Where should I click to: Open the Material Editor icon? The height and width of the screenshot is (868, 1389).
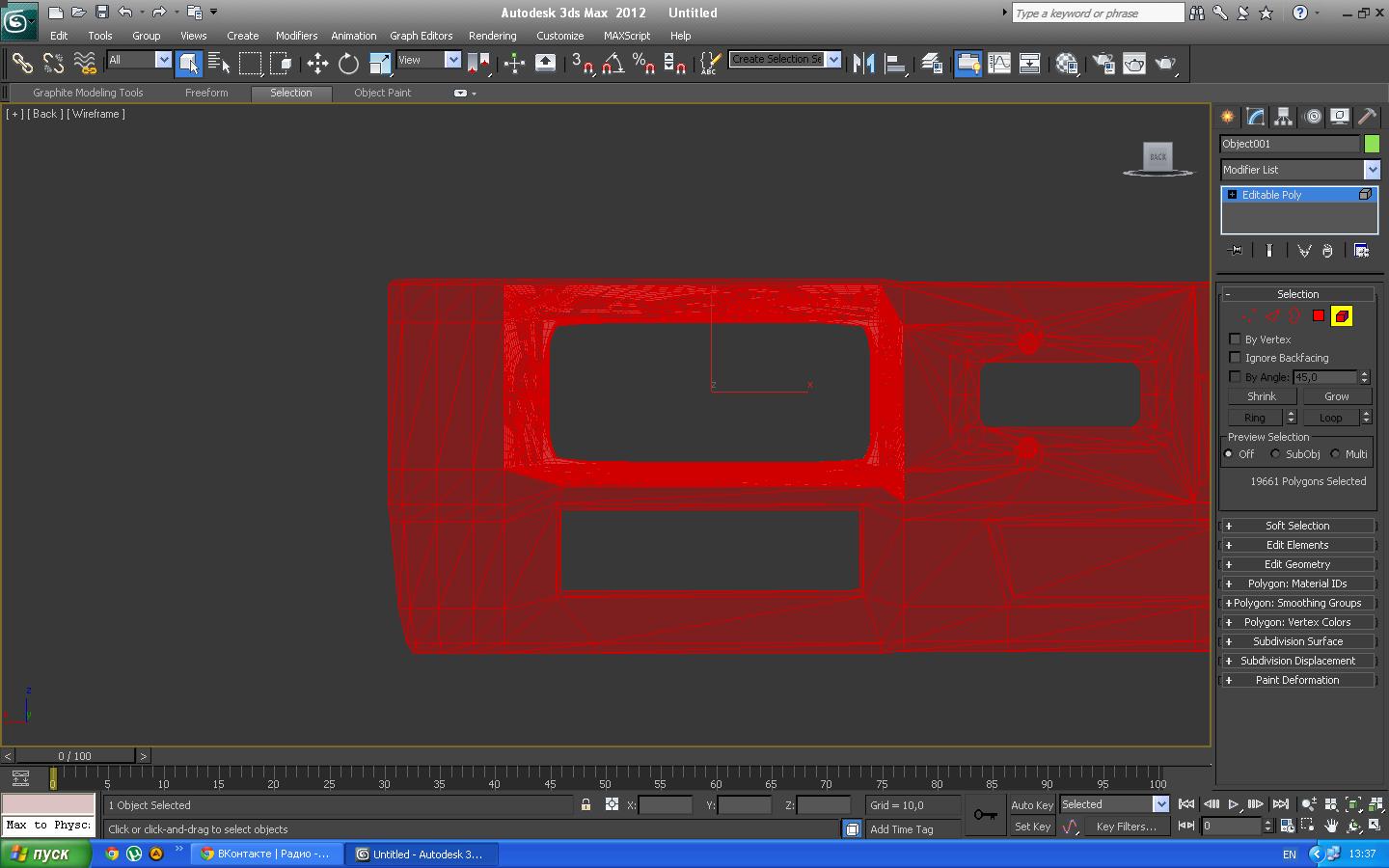tap(1067, 64)
